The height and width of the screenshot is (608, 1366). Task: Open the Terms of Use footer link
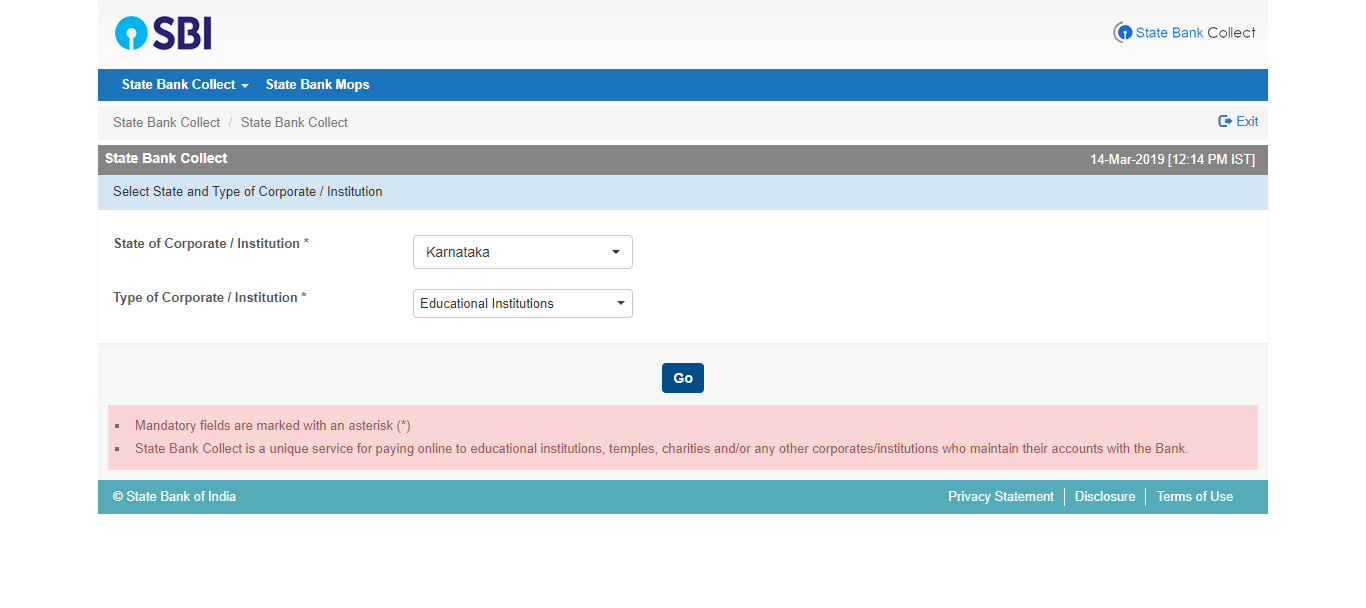coord(1194,497)
